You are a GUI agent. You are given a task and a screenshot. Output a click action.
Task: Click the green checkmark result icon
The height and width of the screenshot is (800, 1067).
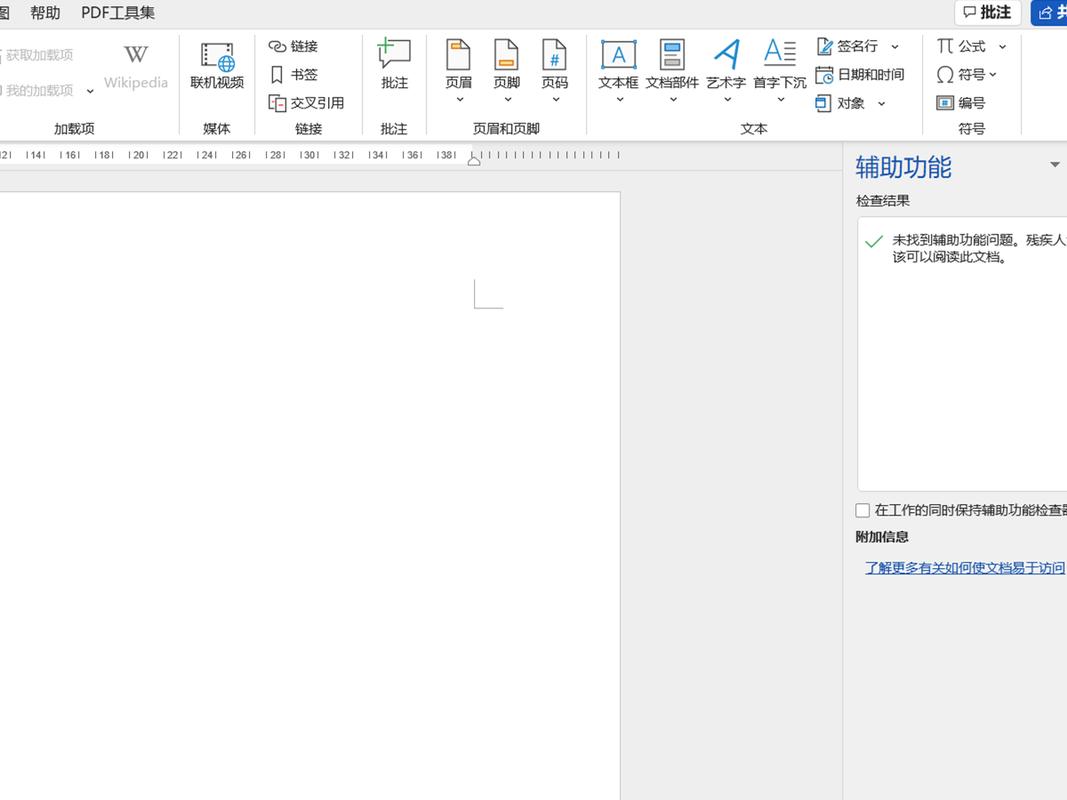pyautogui.click(x=874, y=241)
